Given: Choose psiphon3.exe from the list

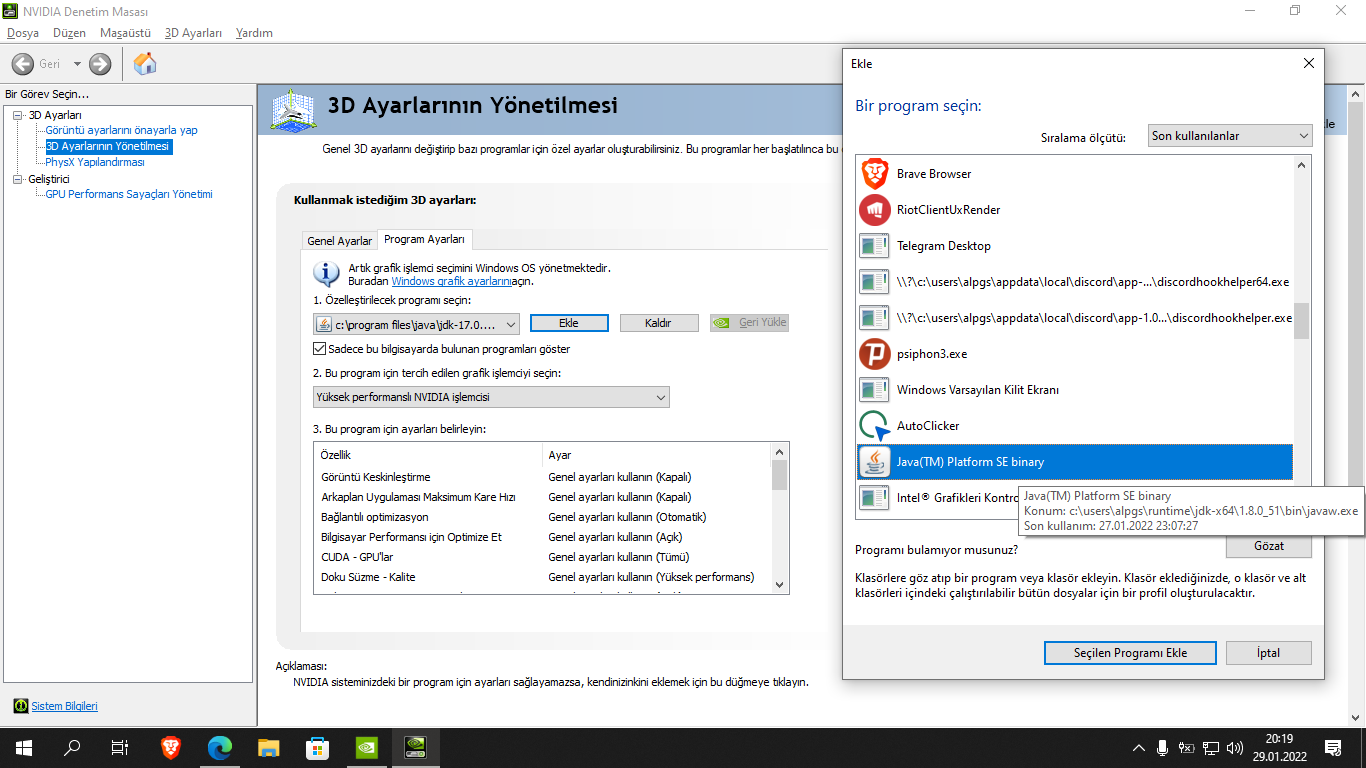Looking at the screenshot, I should 1075,354.
